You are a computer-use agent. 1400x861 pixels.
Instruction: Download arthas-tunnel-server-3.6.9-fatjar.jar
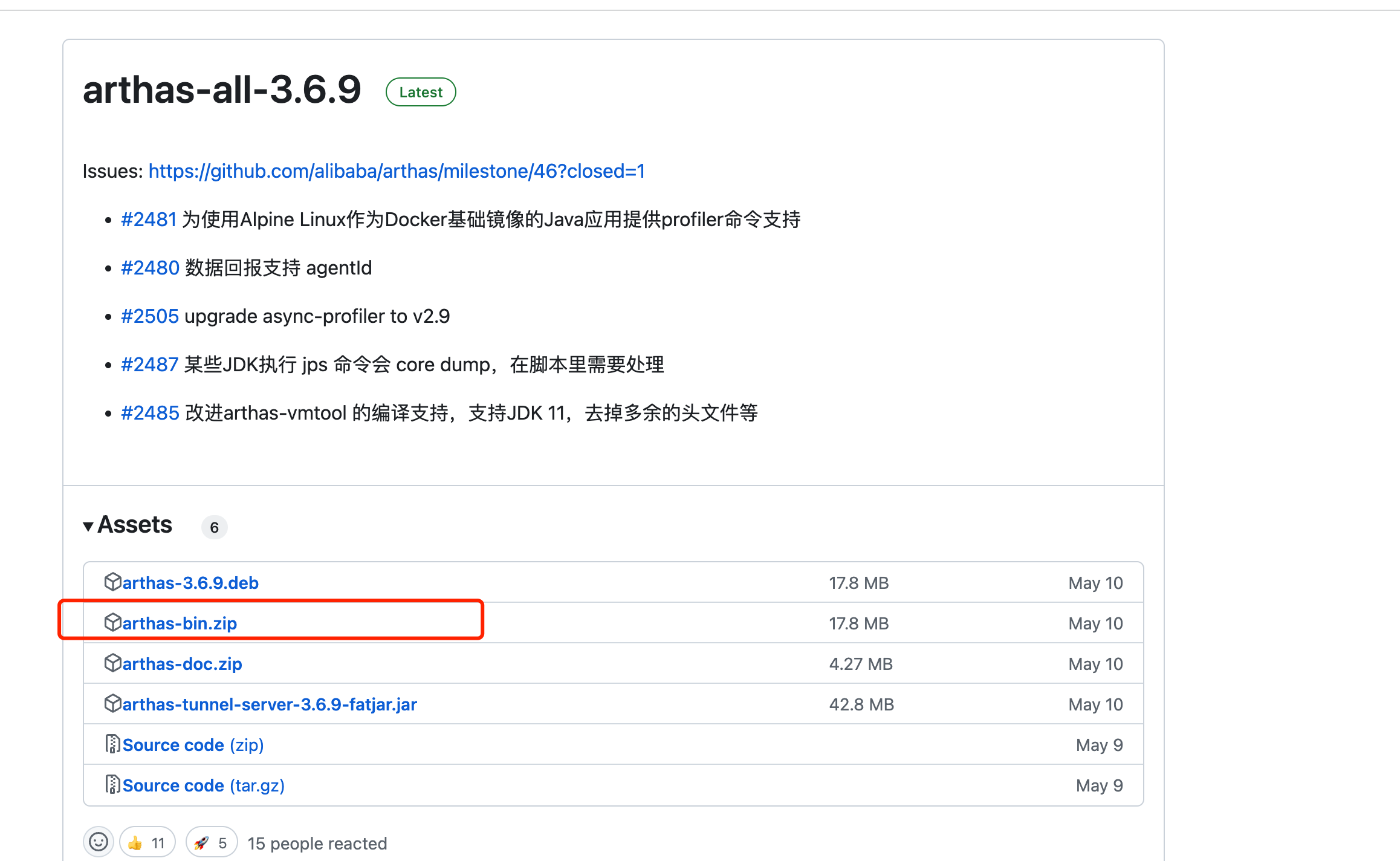270,704
